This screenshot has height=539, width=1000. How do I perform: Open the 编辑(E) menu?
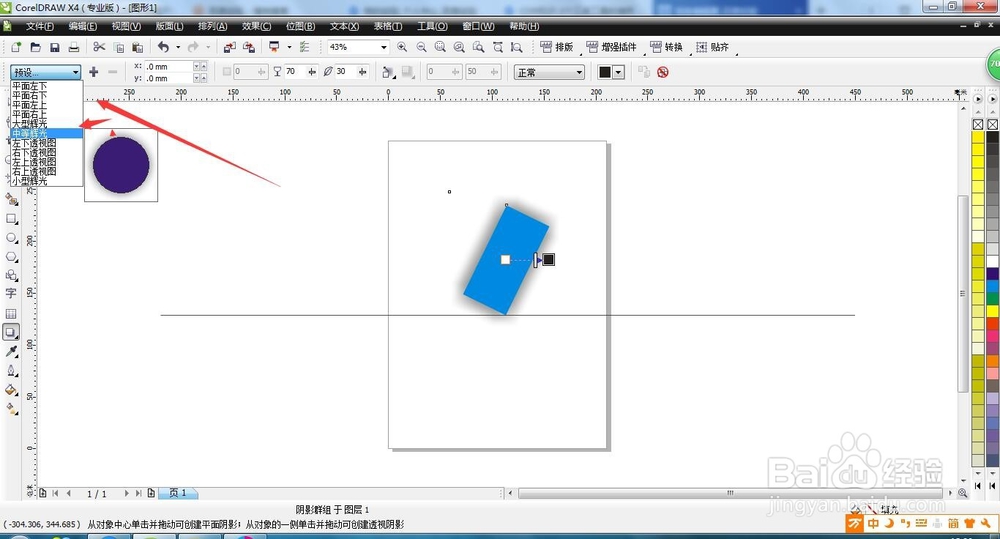[83, 26]
